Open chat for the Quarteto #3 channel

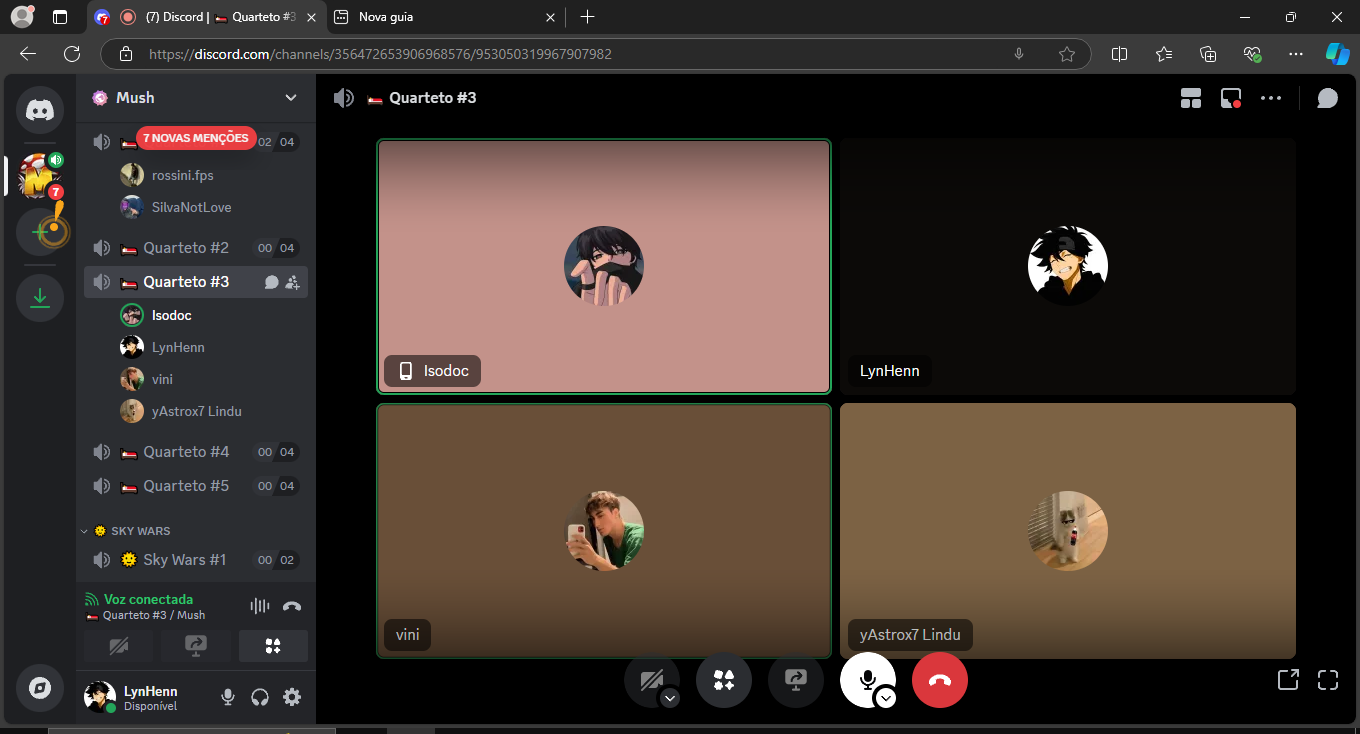click(271, 283)
